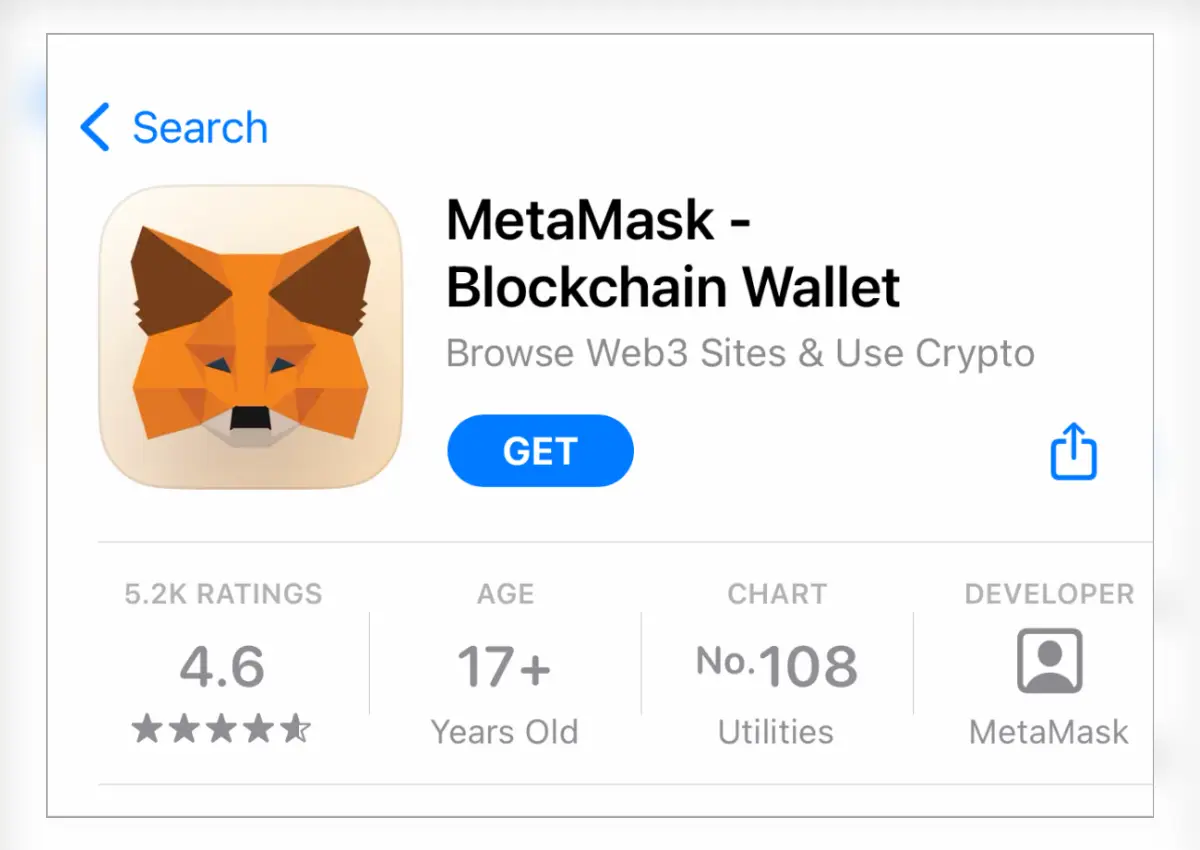Tap Search to go back
Viewport: 1200px width, 850px height.
(x=199, y=126)
